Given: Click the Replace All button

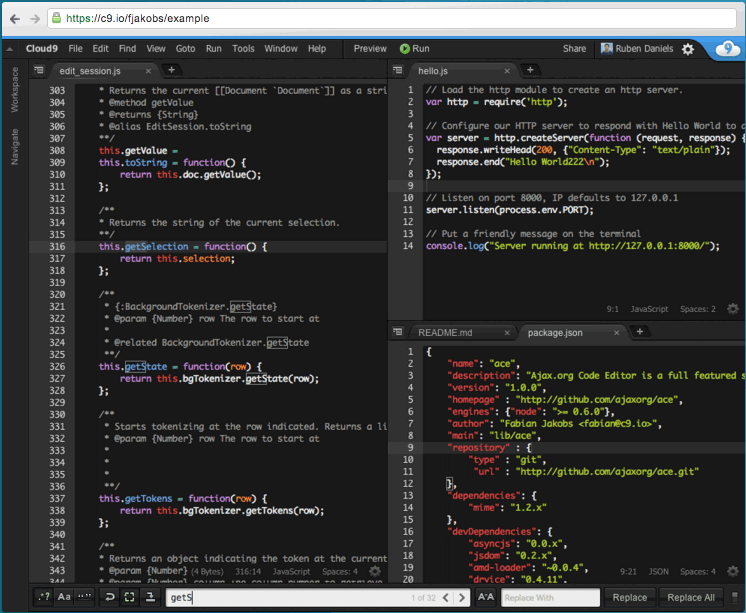Looking at the screenshot, I should point(691,597).
